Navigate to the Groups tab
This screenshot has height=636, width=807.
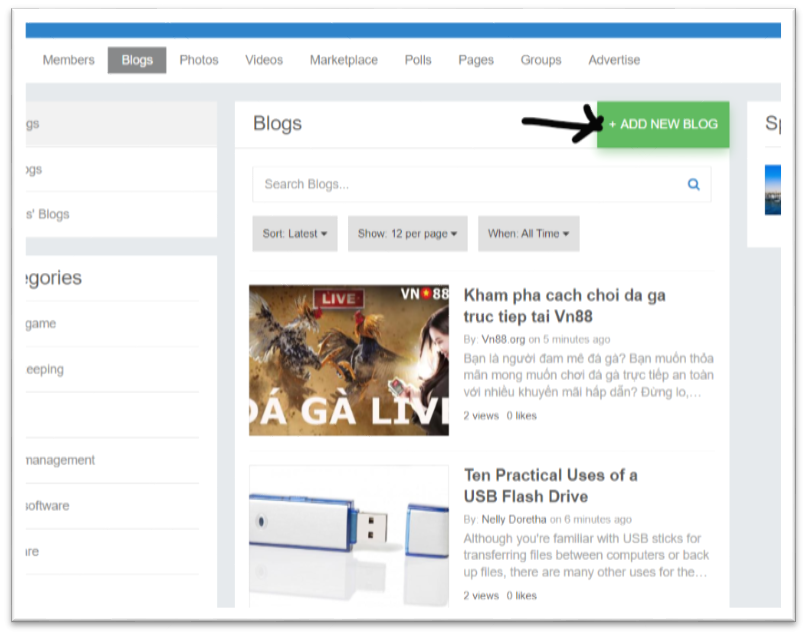(x=541, y=60)
